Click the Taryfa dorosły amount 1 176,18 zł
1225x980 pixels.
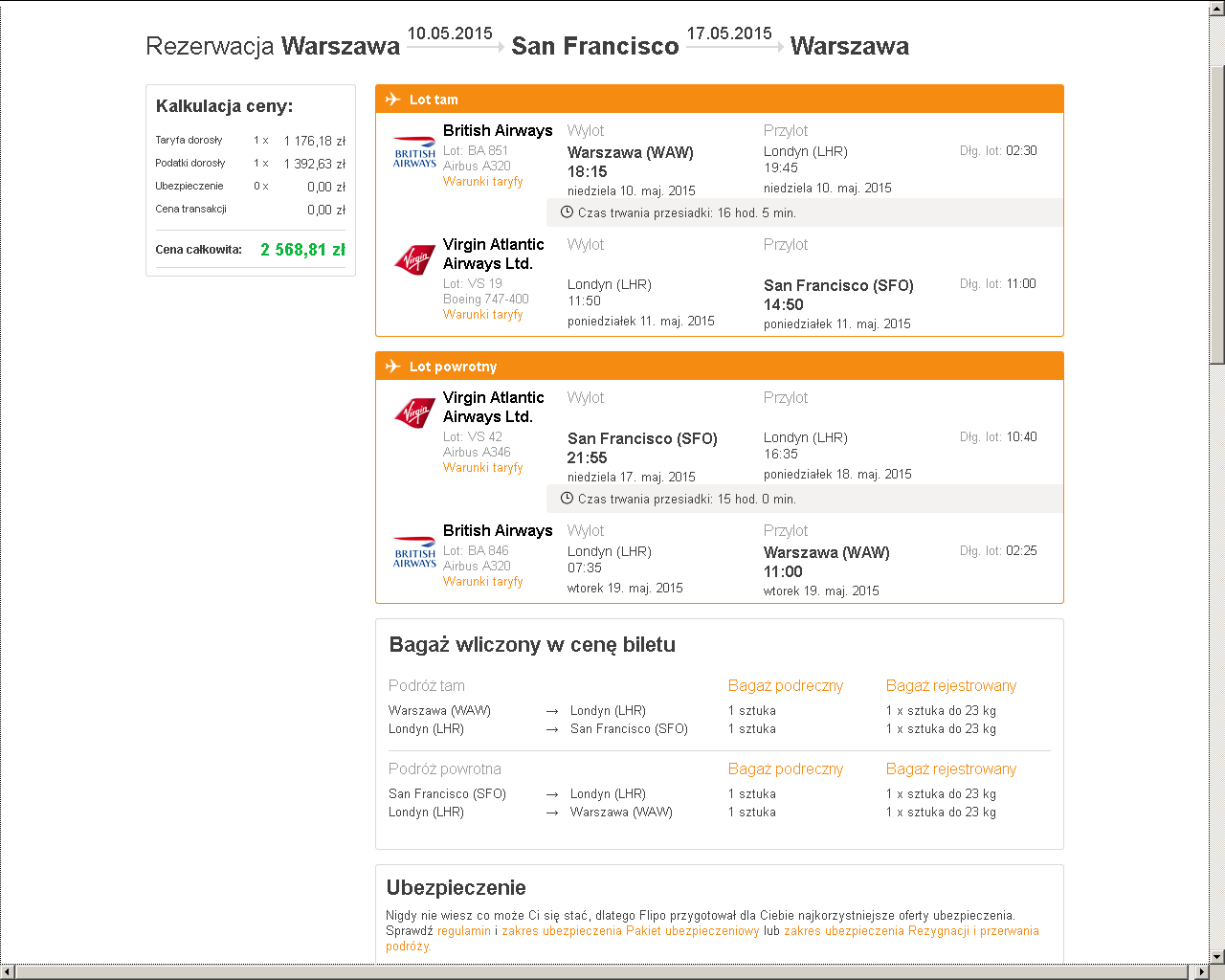point(314,141)
